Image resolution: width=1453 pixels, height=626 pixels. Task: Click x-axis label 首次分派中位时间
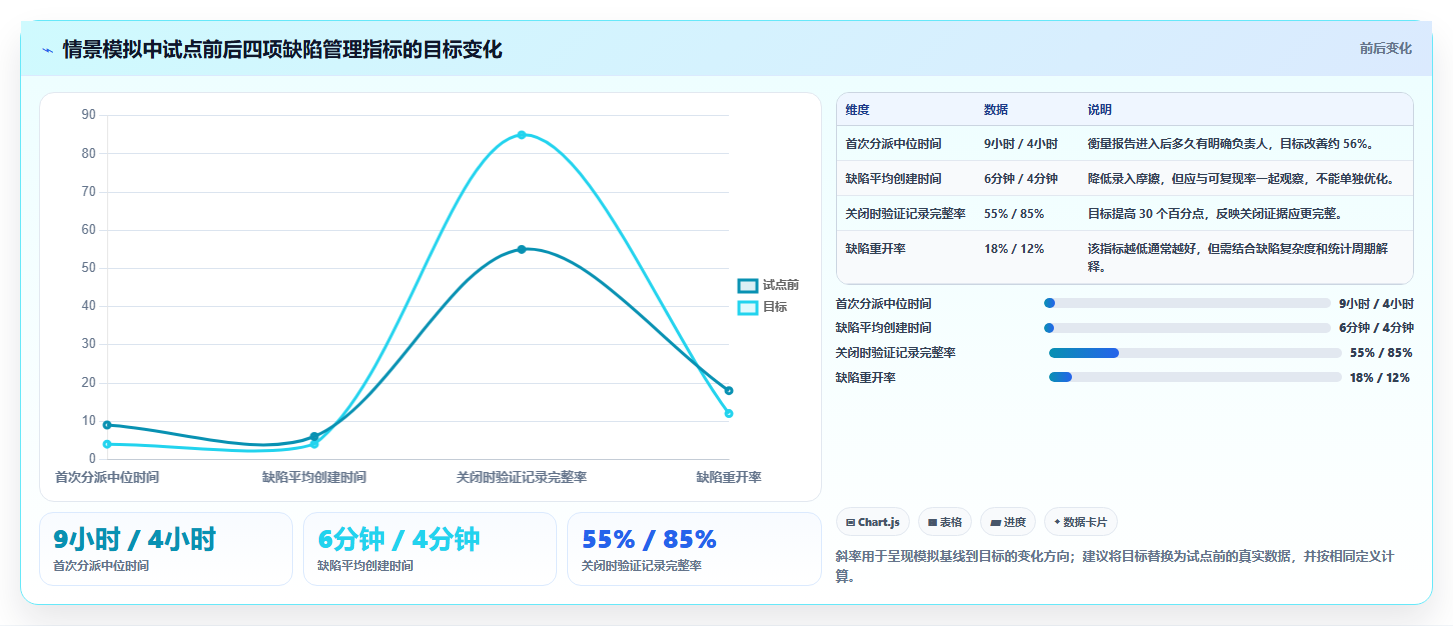tap(107, 478)
